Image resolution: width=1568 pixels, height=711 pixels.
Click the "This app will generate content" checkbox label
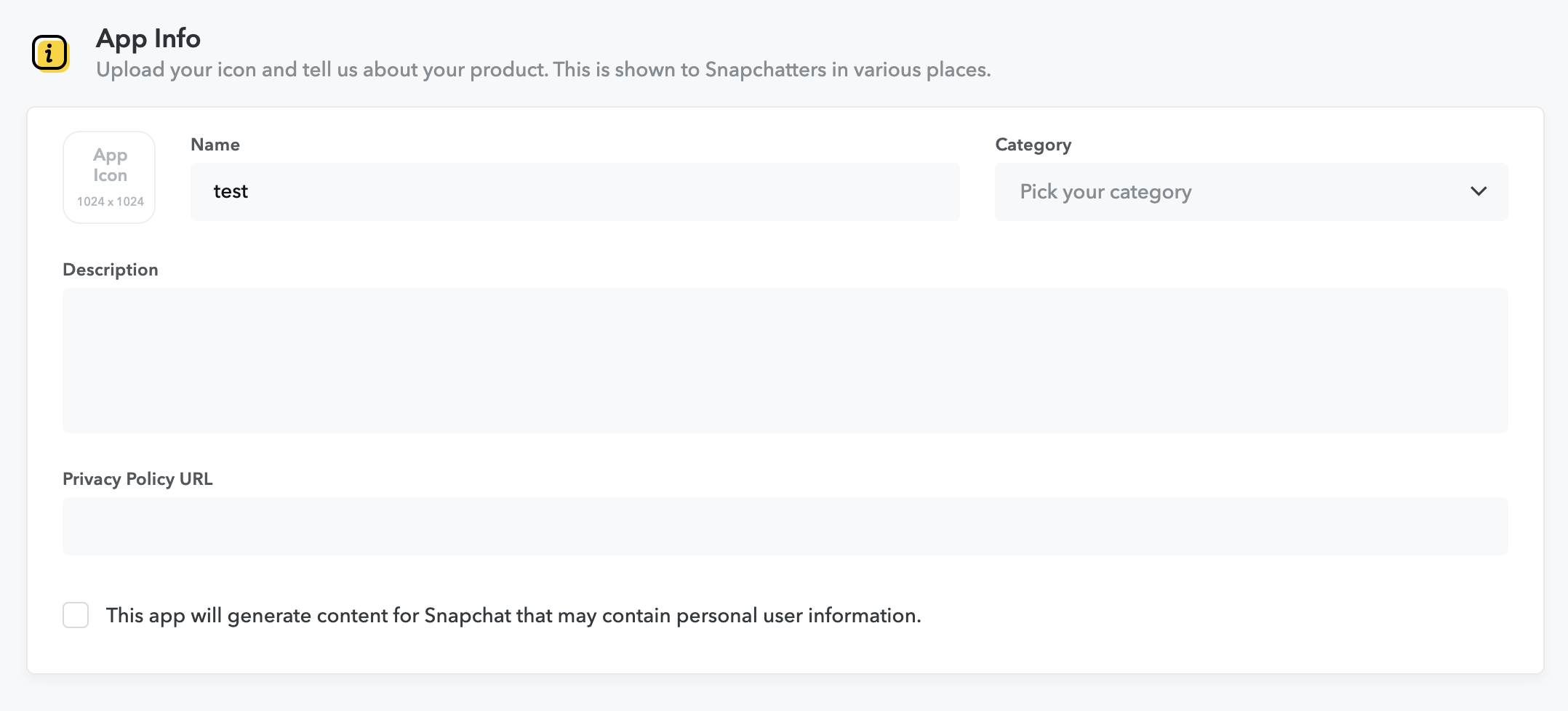(513, 616)
